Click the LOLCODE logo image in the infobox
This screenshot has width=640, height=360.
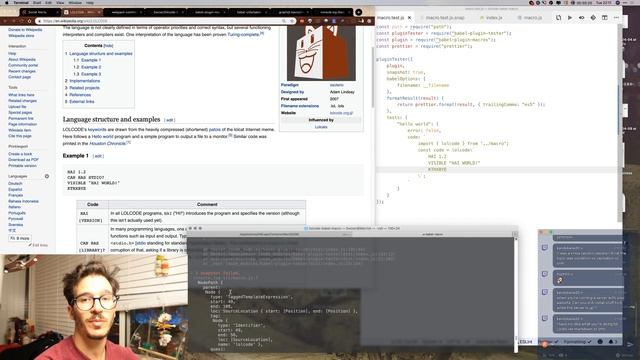(x=321, y=53)
